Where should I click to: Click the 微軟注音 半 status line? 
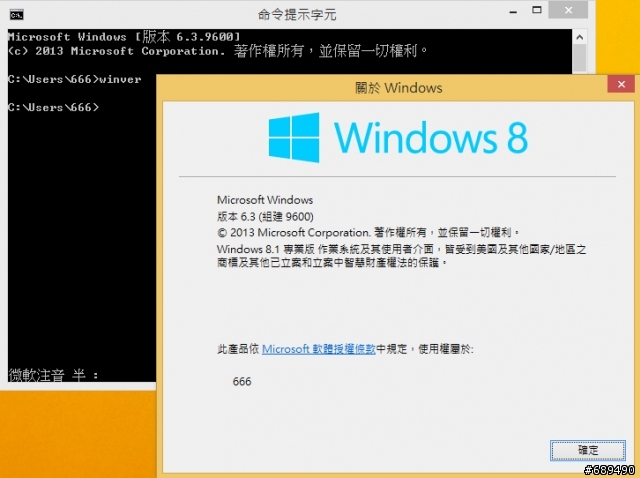coord(53,375)
